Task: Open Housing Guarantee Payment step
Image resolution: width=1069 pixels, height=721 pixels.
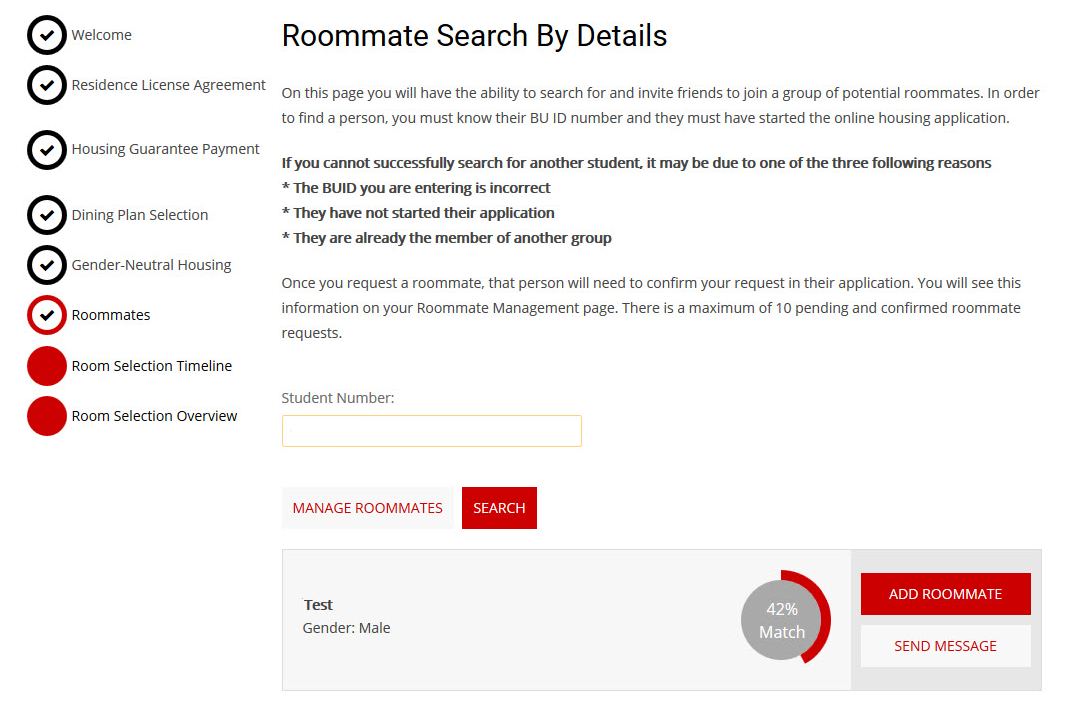Action: coord(165,149)
